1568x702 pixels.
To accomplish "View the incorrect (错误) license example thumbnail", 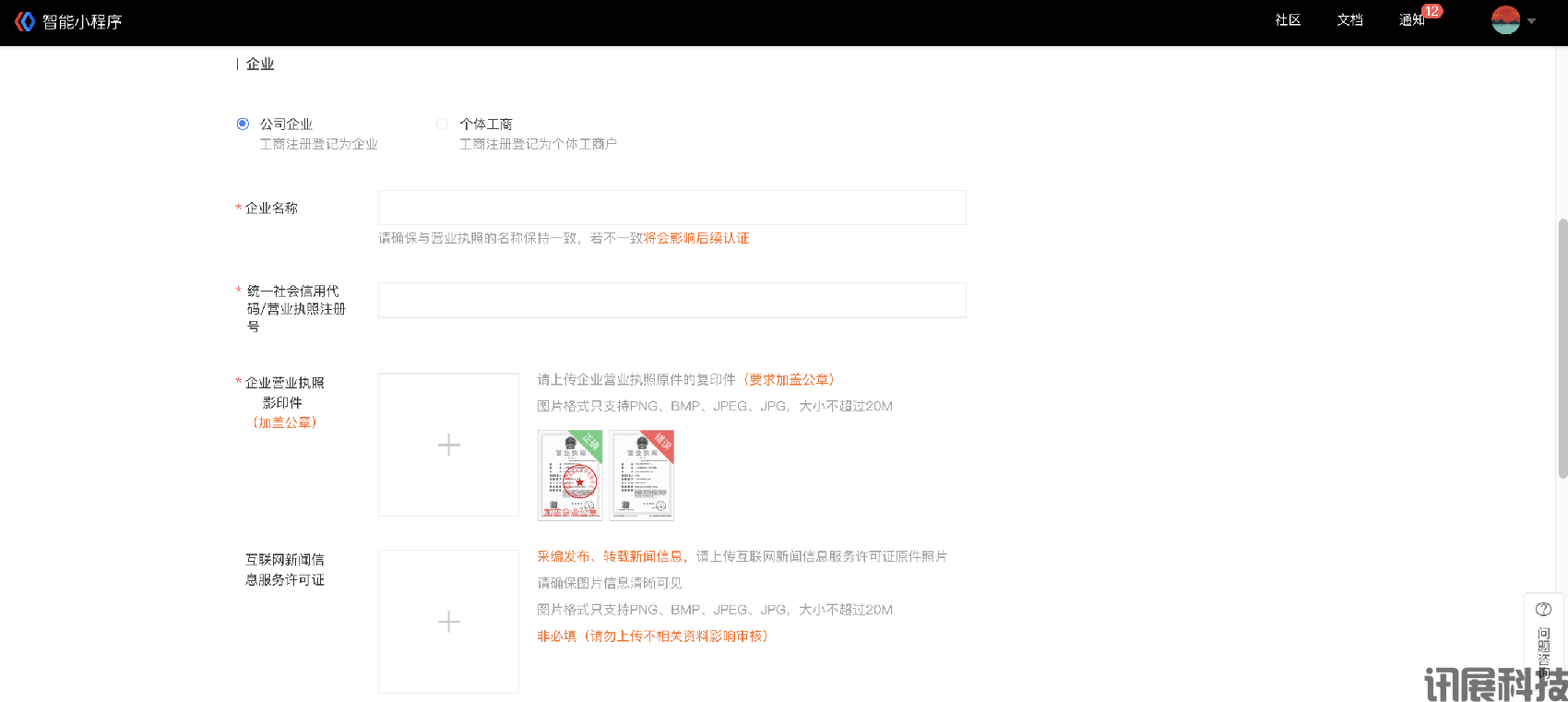I will coord(642,475).
